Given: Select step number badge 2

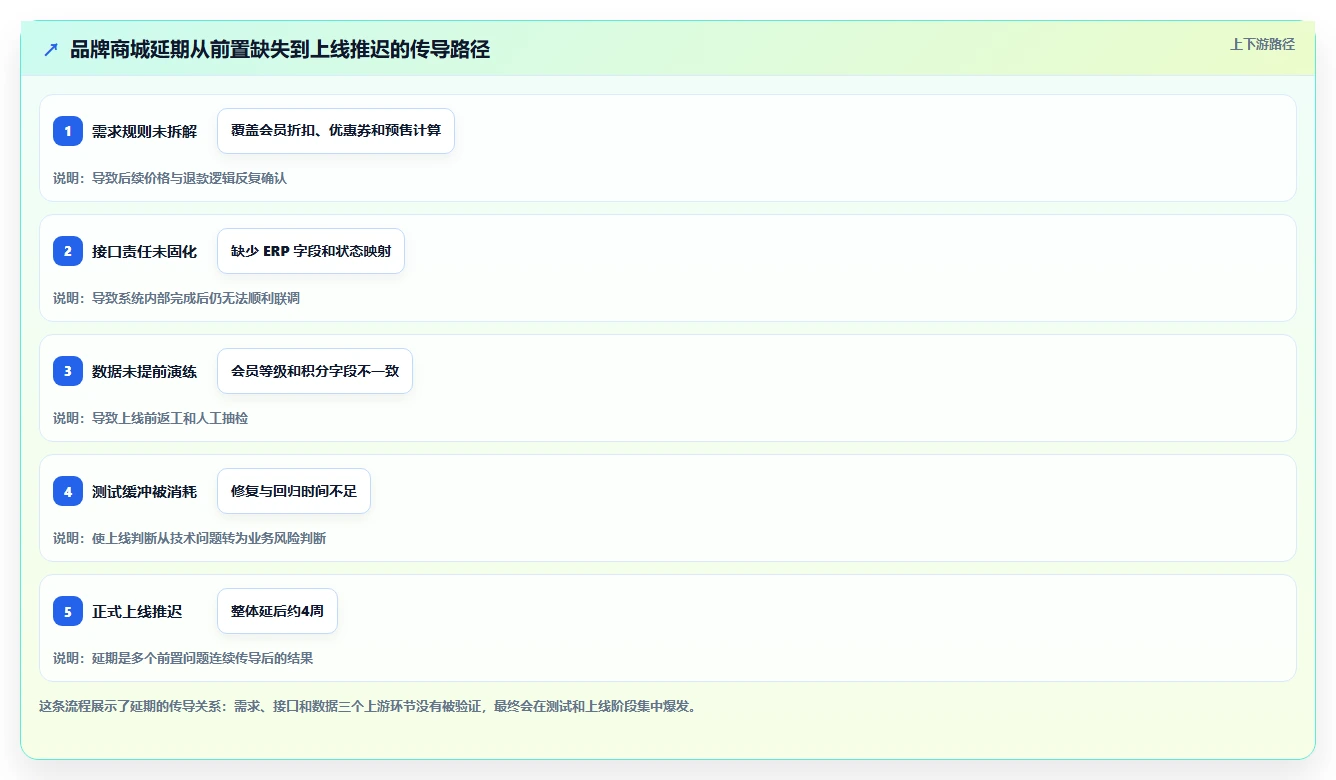Looking at the screenshot, I should tap(68, 251).
